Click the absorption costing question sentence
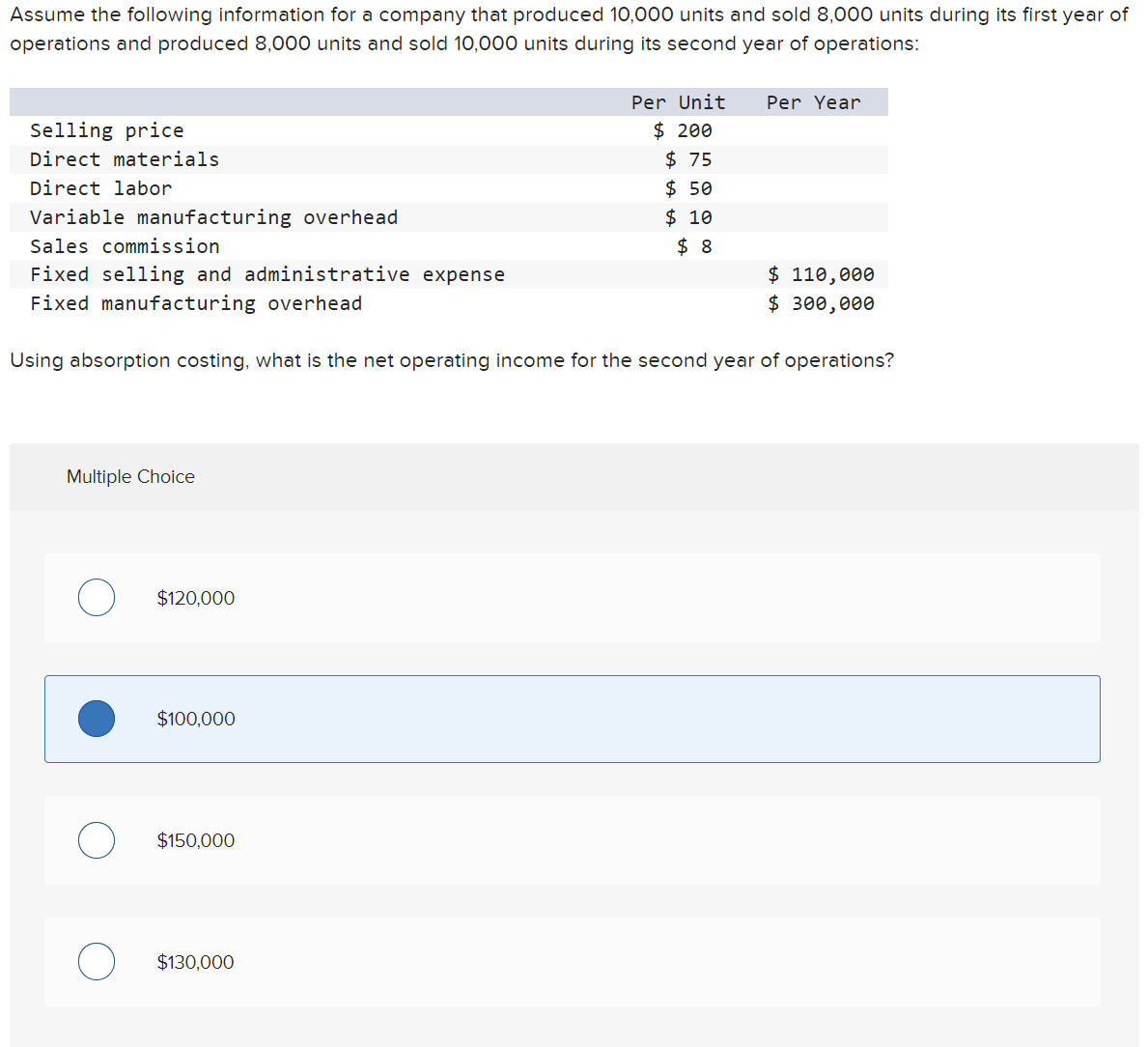 (452, 361)
